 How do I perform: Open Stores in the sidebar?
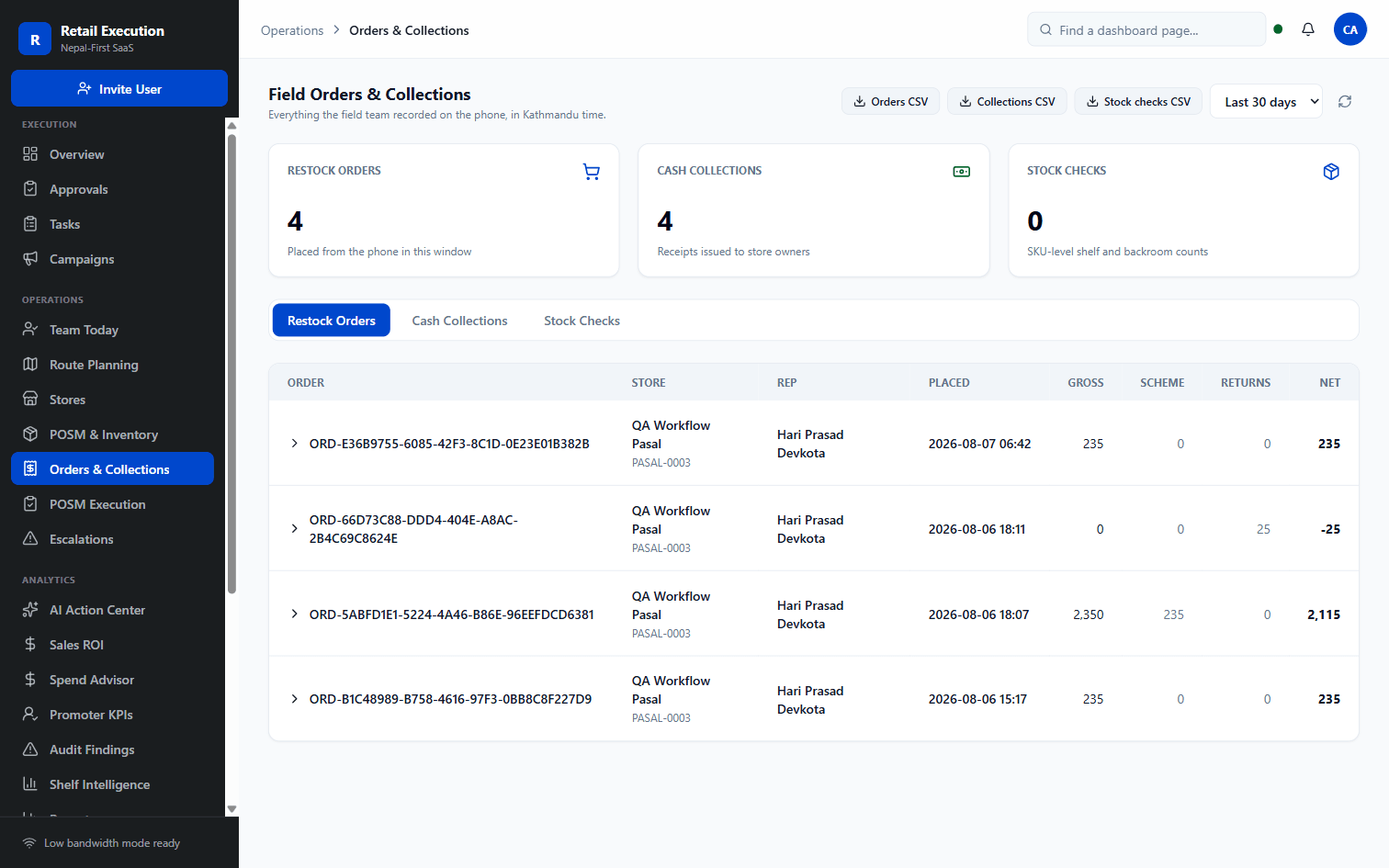click(112, 400)
